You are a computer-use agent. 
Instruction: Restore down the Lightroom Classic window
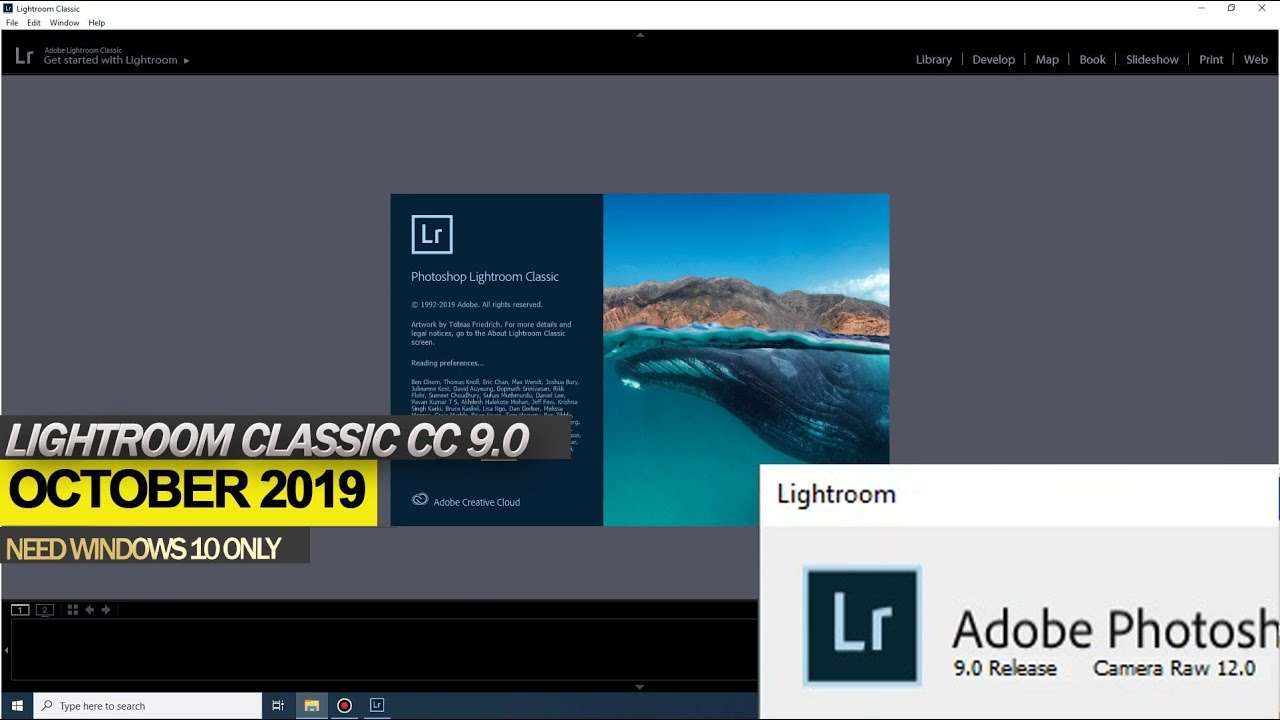pyautogui.click(x=1231, y=8)
